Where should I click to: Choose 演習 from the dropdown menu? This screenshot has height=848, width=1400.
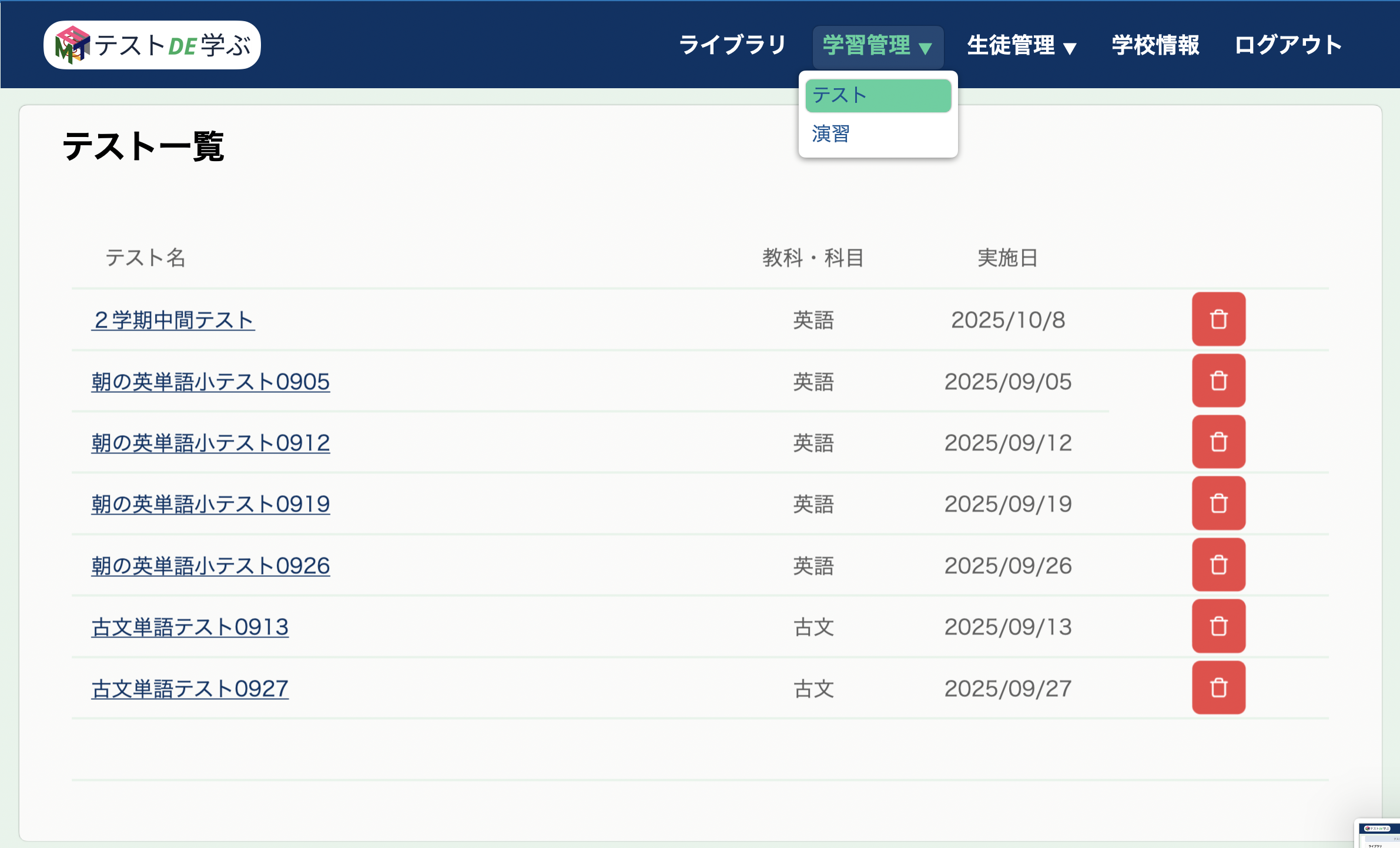tap(830, 134)
